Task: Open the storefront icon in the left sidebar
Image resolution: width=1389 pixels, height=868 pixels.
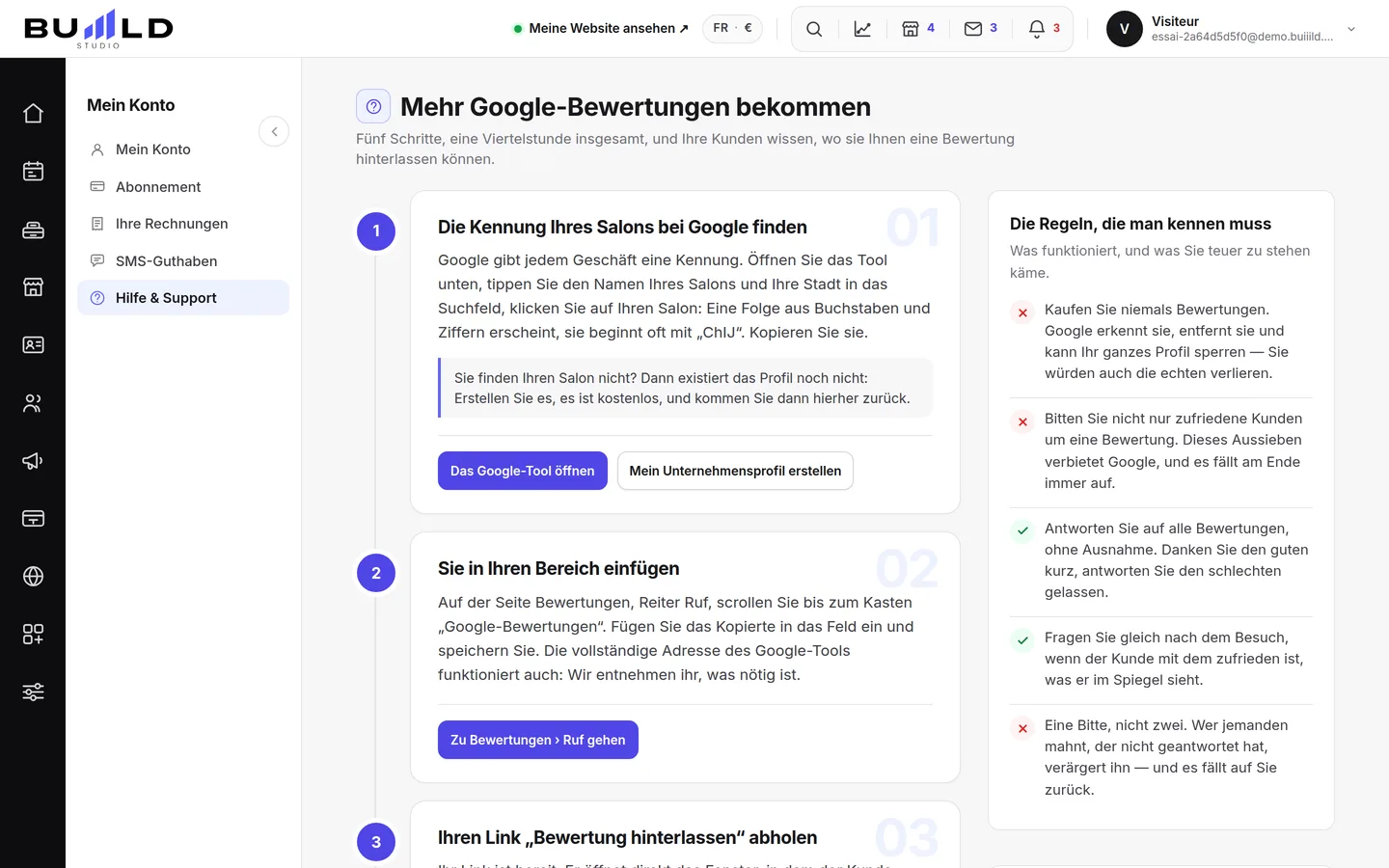Action: 33,287
